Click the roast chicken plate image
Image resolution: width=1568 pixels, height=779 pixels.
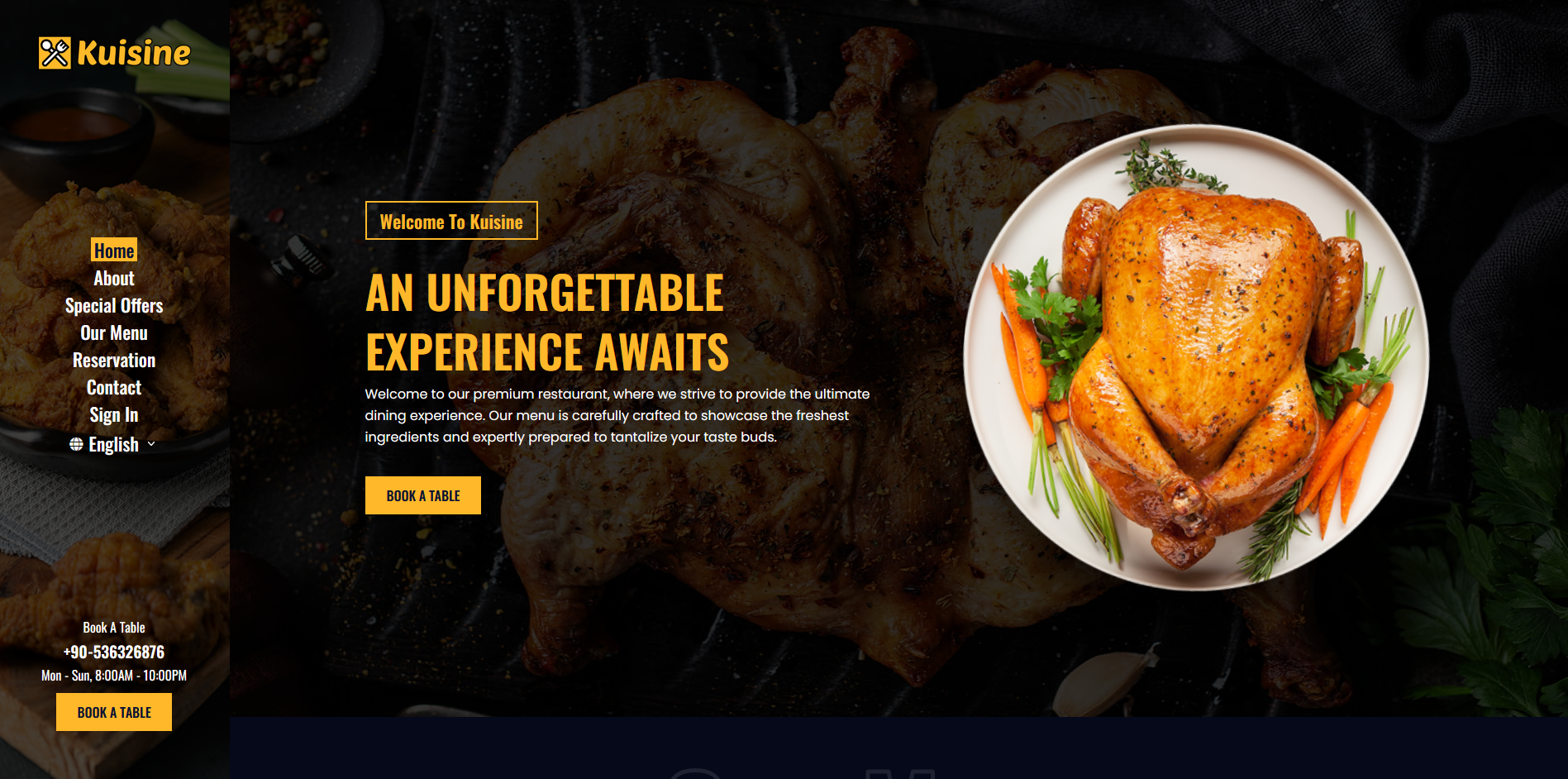coord(1196,357)
